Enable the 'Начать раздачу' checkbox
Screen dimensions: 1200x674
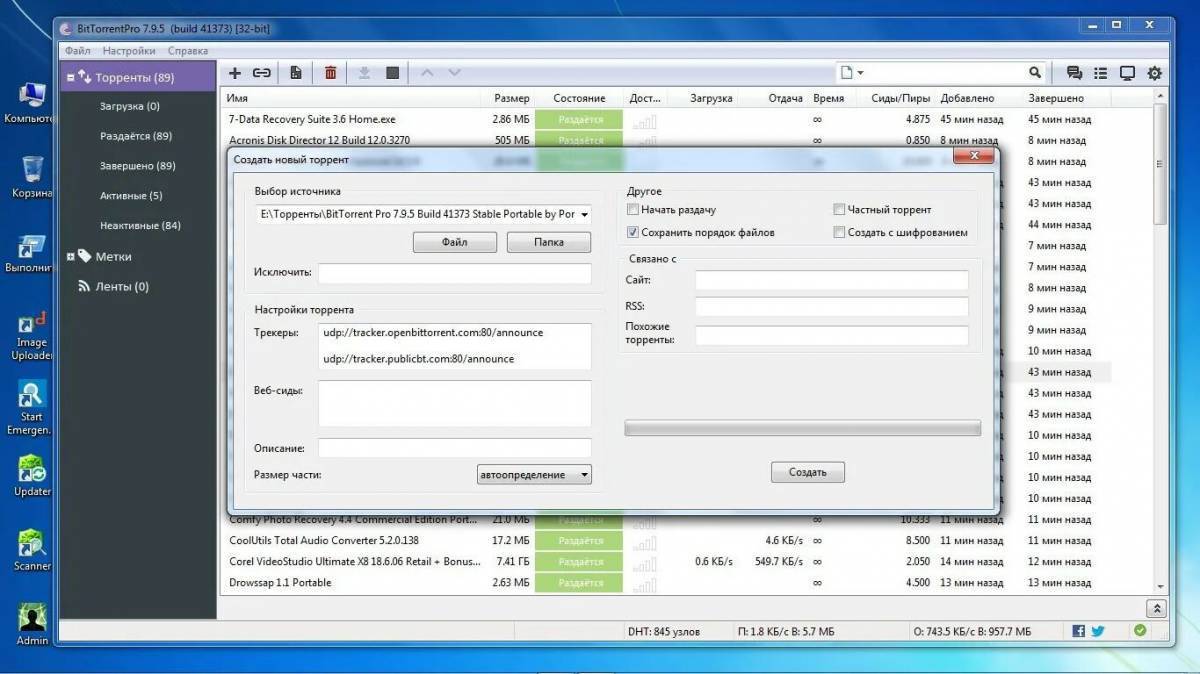[633, 210]
